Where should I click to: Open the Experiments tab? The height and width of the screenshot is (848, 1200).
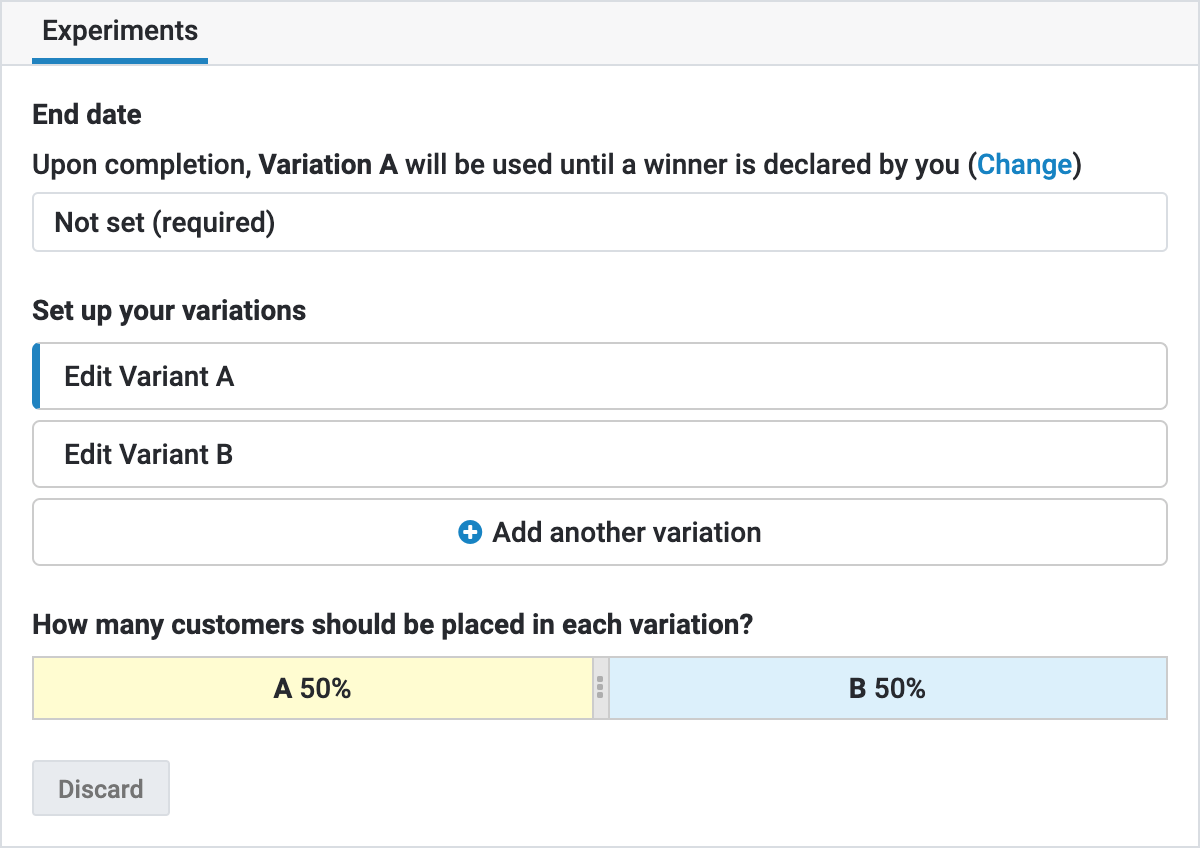click(x=120, y=31)
